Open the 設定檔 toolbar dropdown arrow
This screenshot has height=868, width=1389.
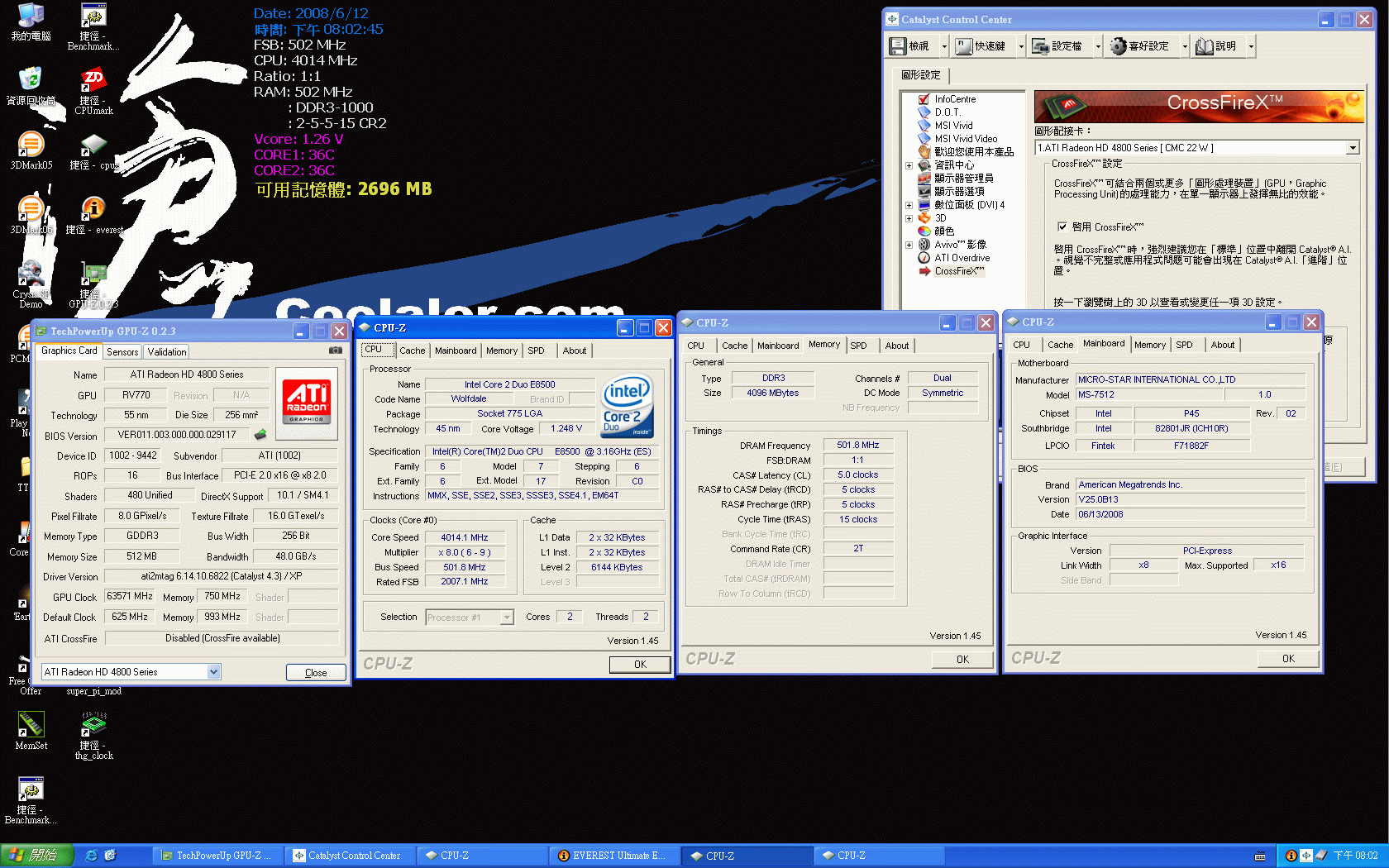1098,46
